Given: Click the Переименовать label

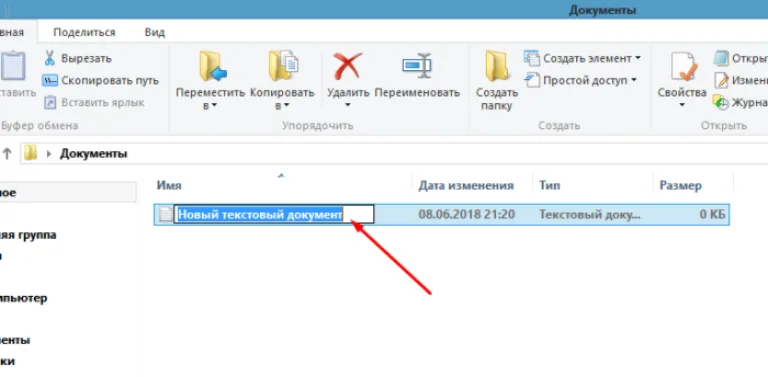Looking at the screenshot, I should coord(417,93).
